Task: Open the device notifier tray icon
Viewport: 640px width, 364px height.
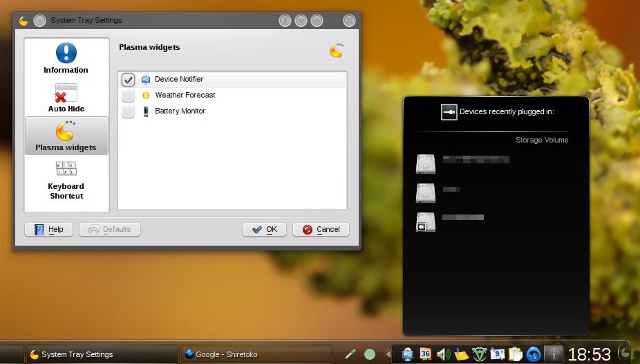Action: tap(407, 354)
